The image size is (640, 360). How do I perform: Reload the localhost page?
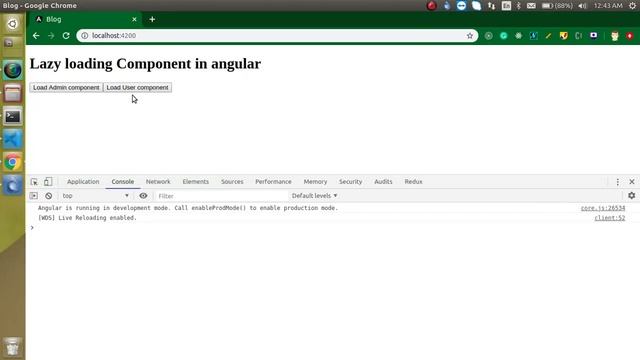[66, 36]
